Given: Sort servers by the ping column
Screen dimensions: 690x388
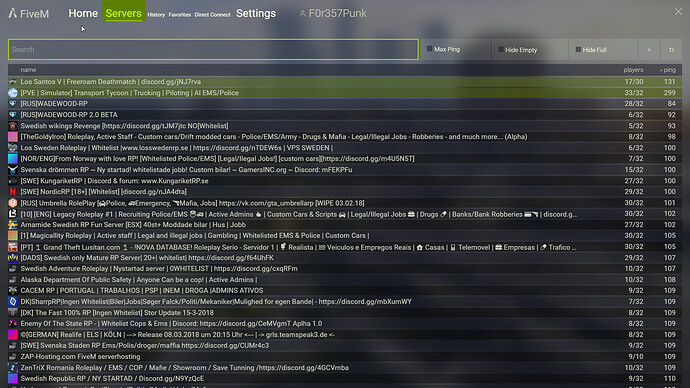Looking at the screenshot, I should 668,70.
